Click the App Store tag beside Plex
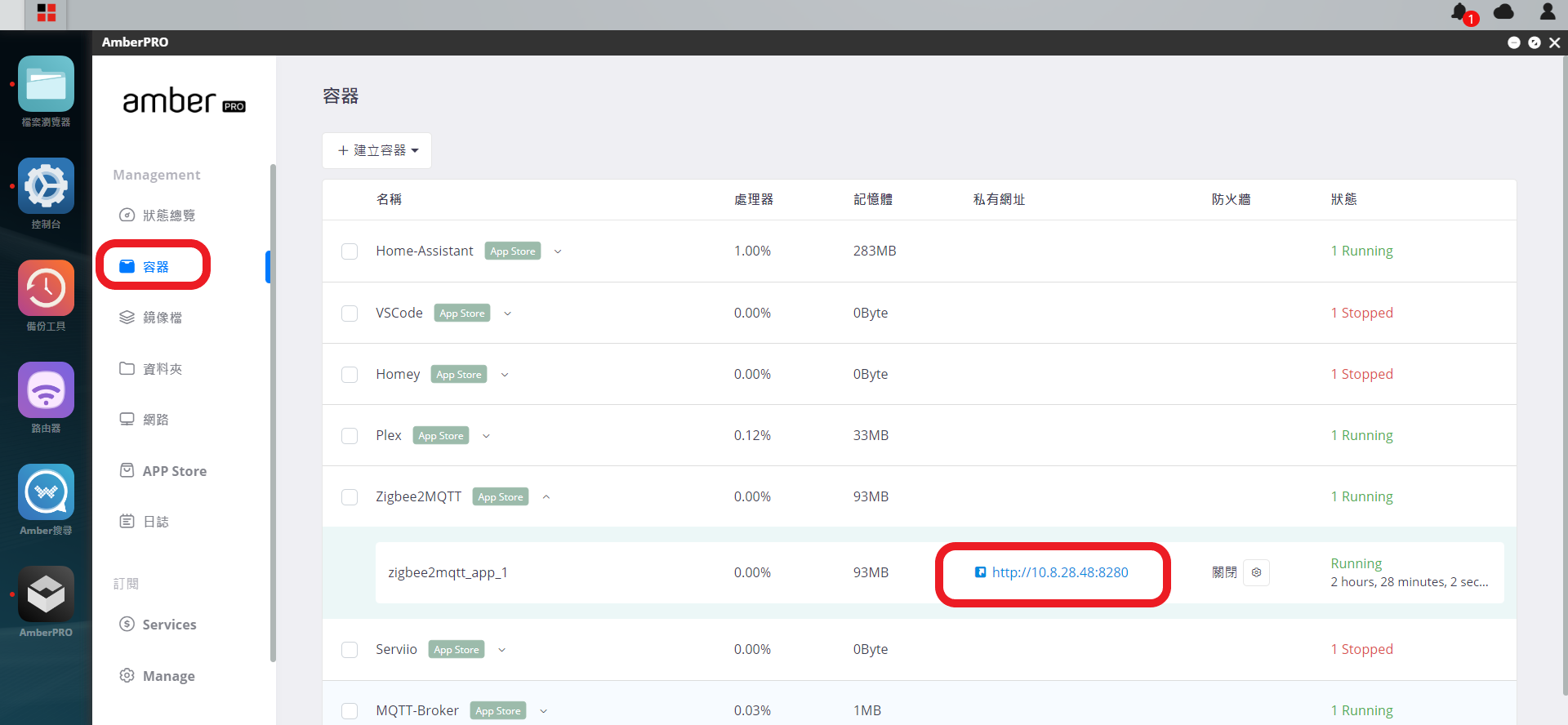The height and width of the screenshot is (725, 1568). click(x=441, y=436)
